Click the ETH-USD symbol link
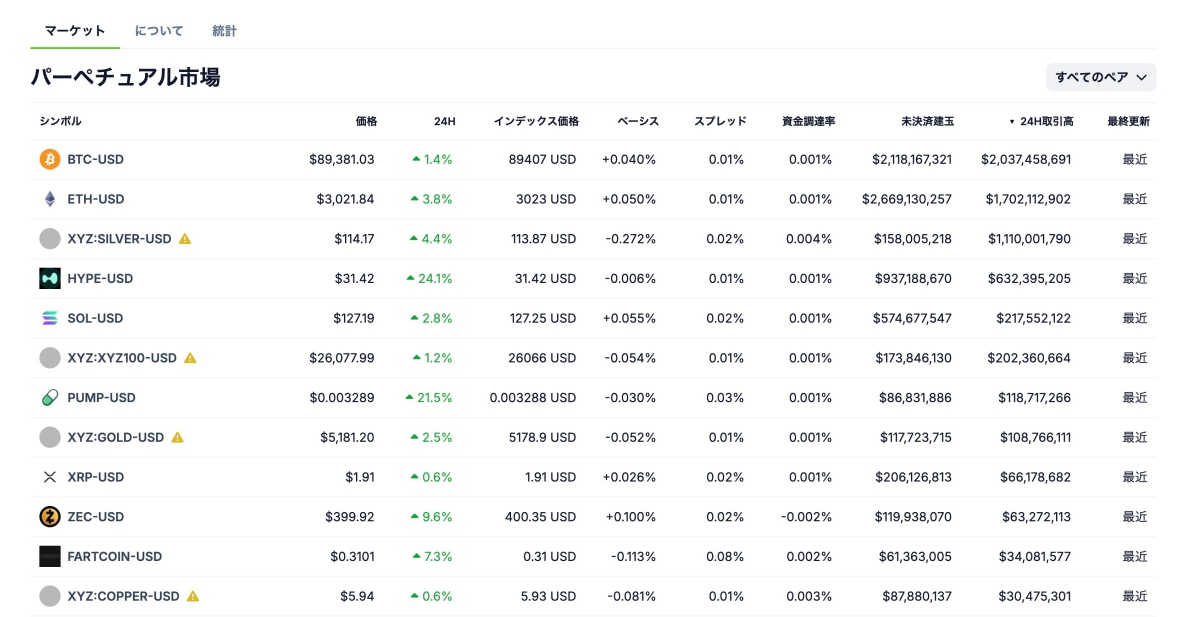This screenshot has width=1200, height=617. coord(97,199)
